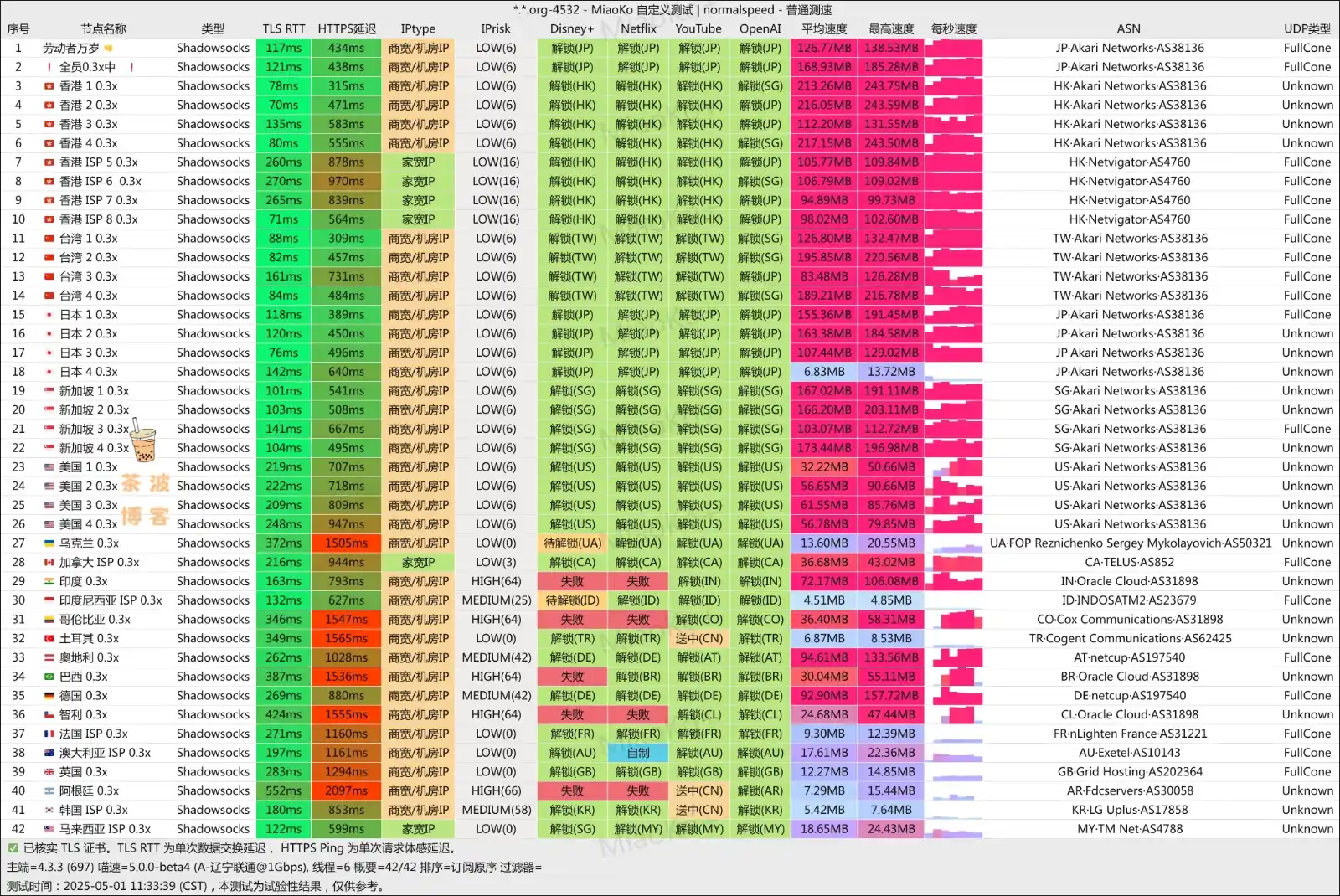Click the pointing hand emoji after 劳动者万岁
Viewport: 1340px width, 896px height.
[x=108, y=49]
